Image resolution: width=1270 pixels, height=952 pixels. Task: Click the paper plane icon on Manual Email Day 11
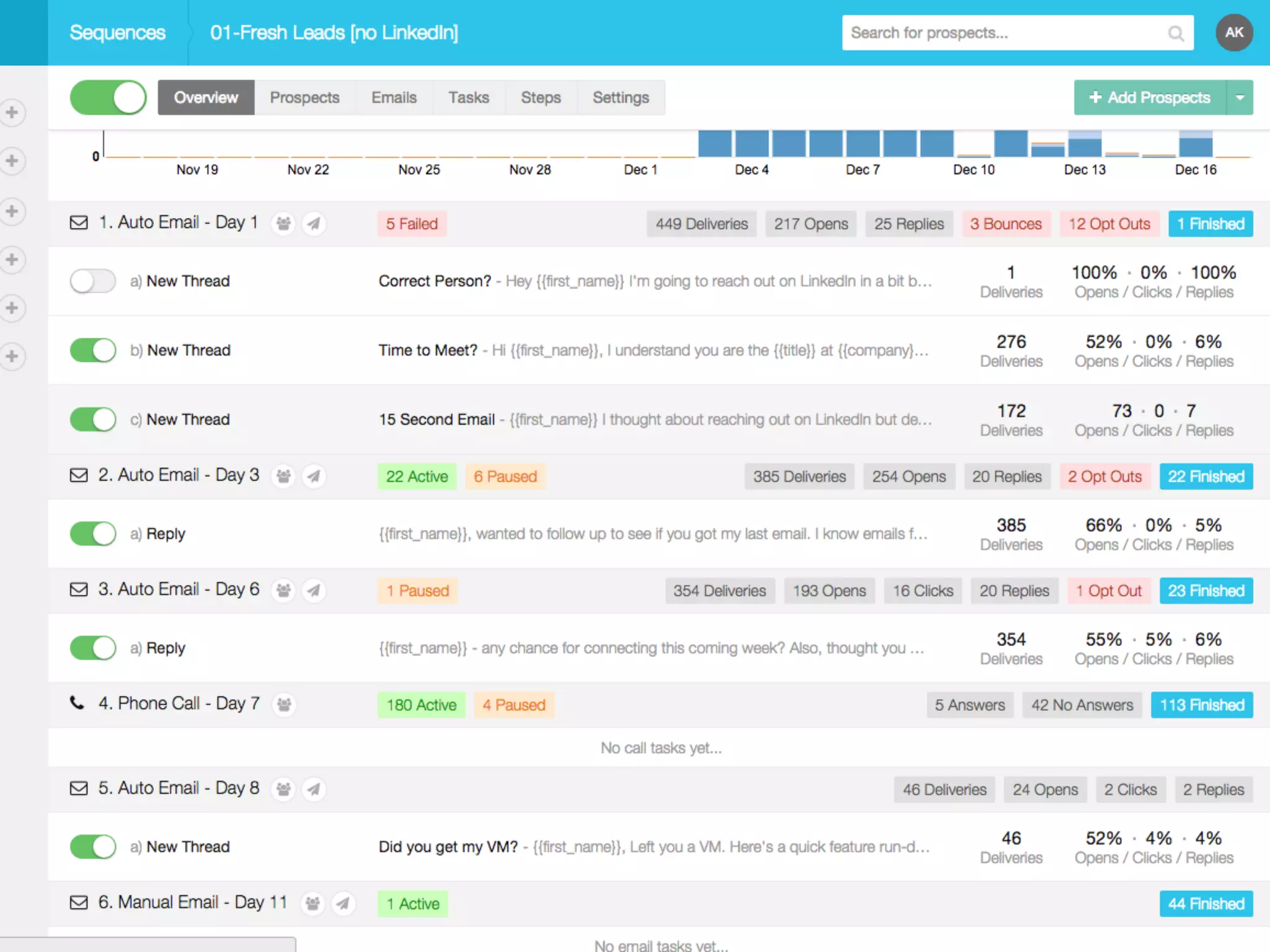(x=343, y=903)
